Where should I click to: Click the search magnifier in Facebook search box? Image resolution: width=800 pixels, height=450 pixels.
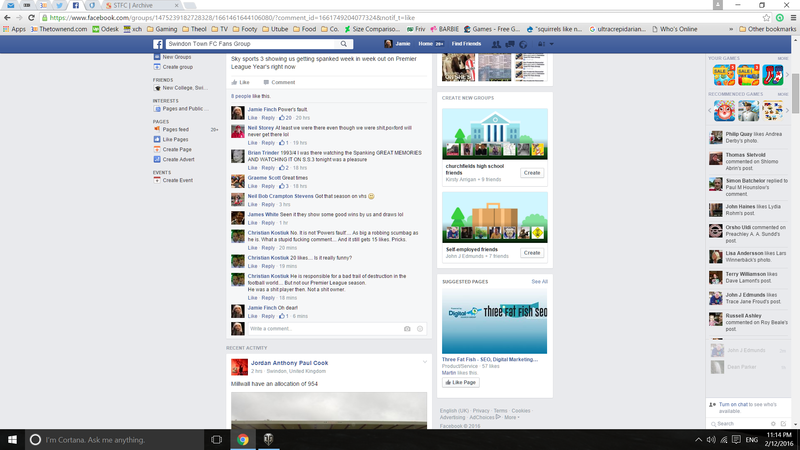pyautogui.click(x=344, y=44)
